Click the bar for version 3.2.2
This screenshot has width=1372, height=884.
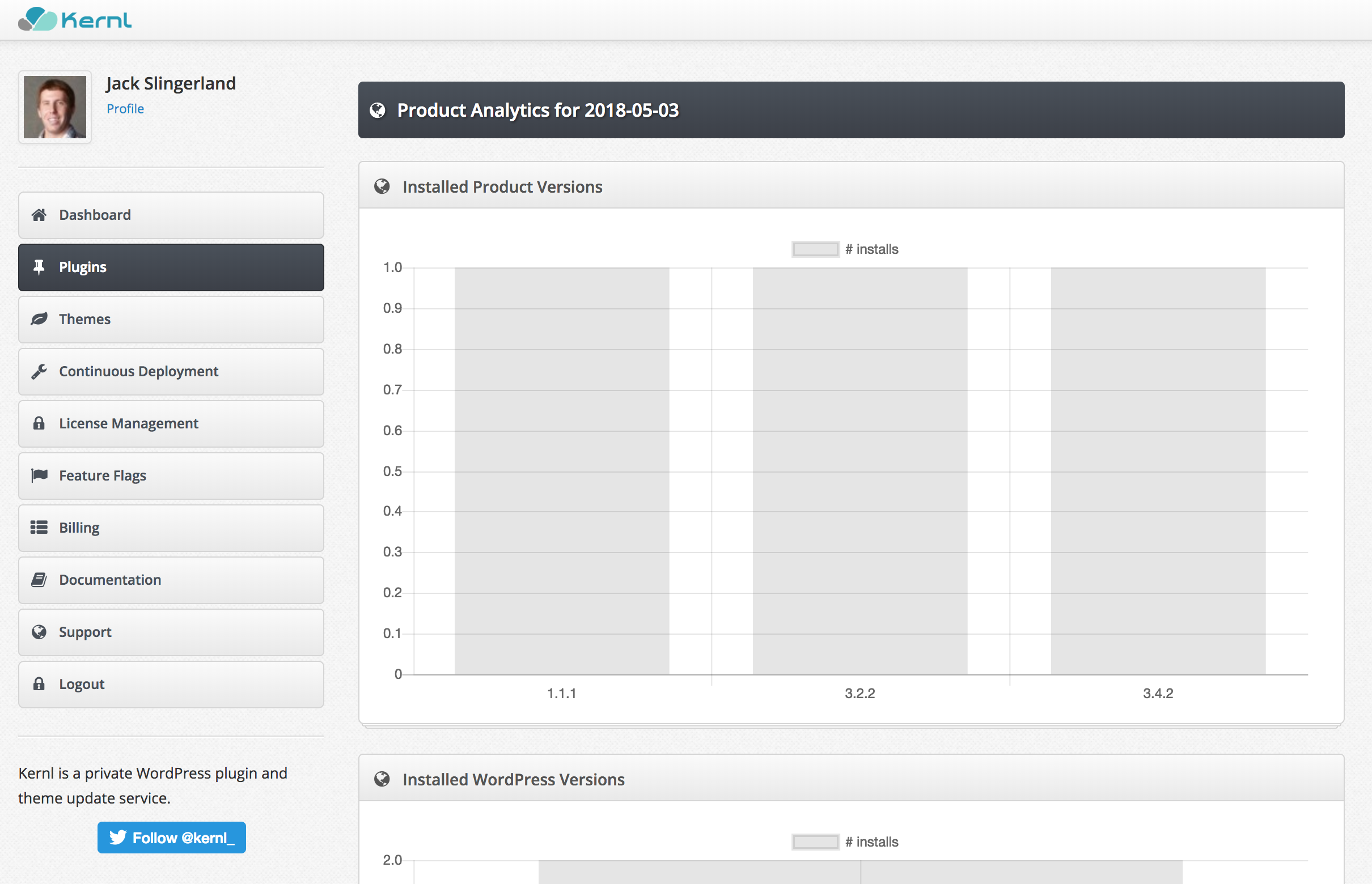pyautogui.click(x=859, y=471)
